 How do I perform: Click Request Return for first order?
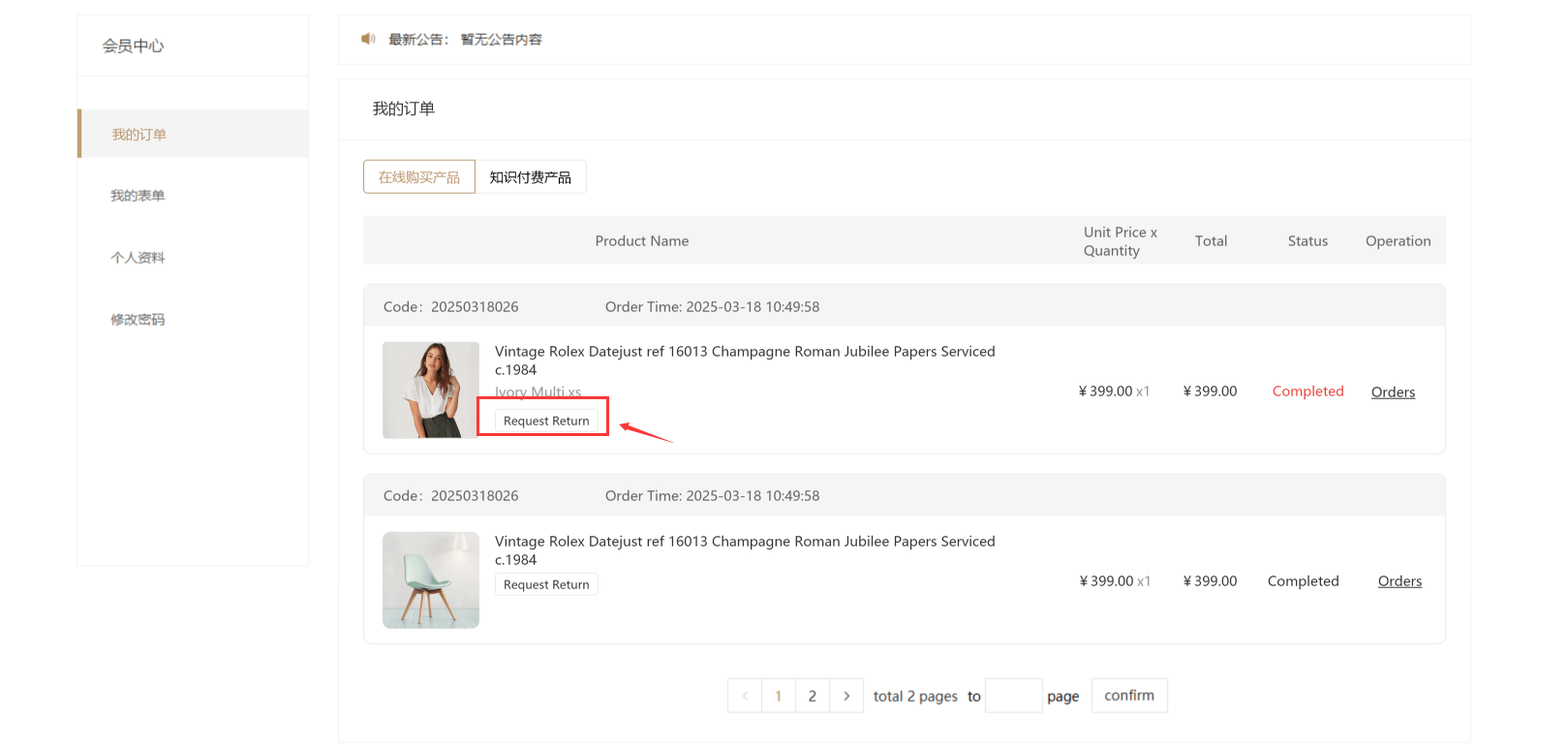click(546, 421)
